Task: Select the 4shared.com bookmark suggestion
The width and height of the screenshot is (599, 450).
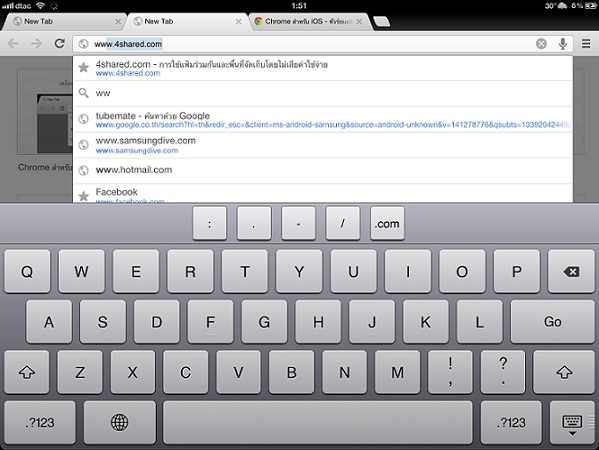Action: tap(323, 68)
